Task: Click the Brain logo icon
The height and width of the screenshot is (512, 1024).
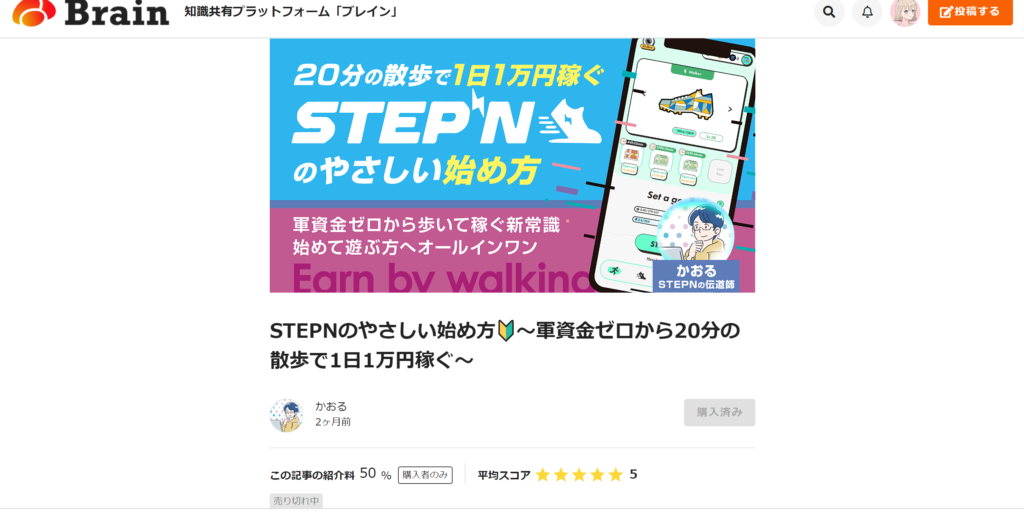Action: pos(34,12)
